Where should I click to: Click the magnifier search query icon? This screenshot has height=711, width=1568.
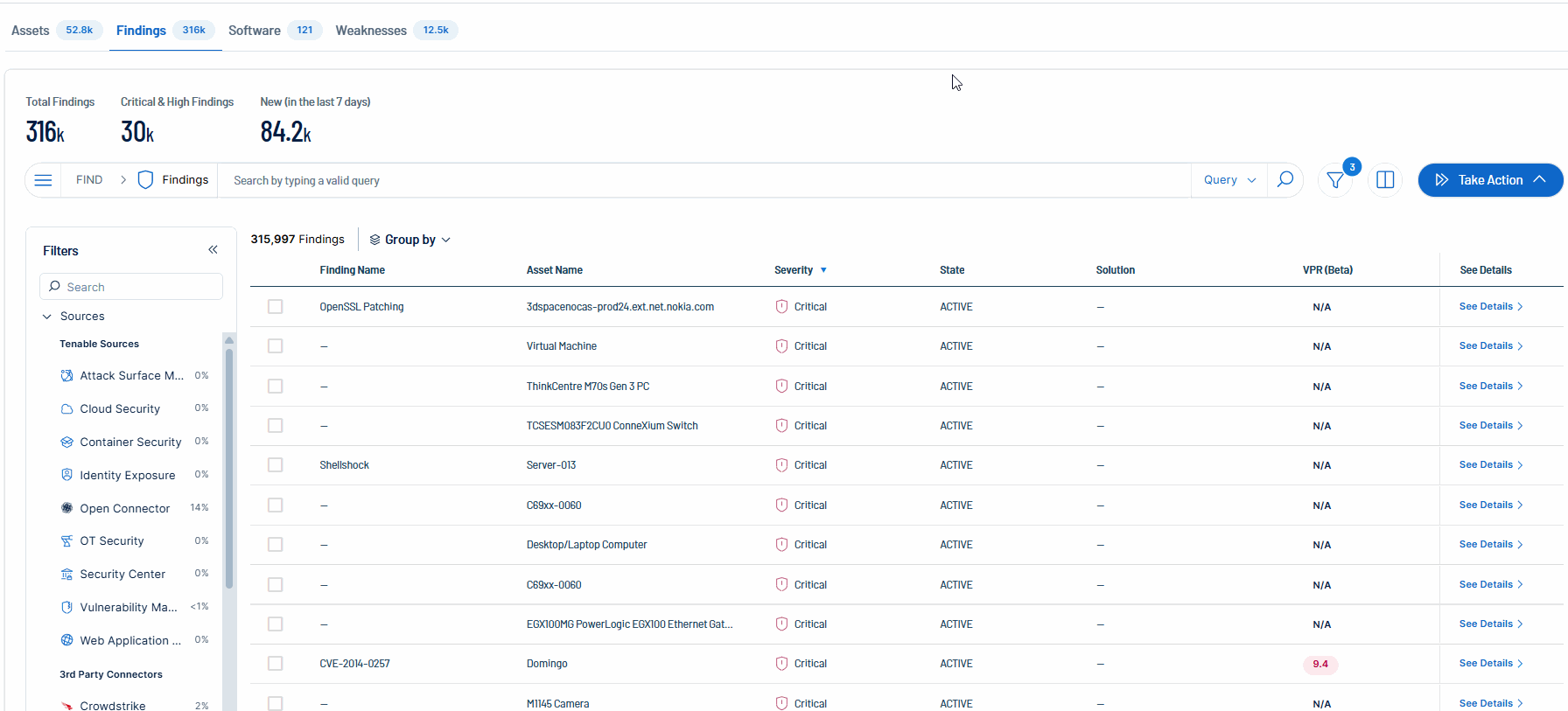coord(1284,180)
